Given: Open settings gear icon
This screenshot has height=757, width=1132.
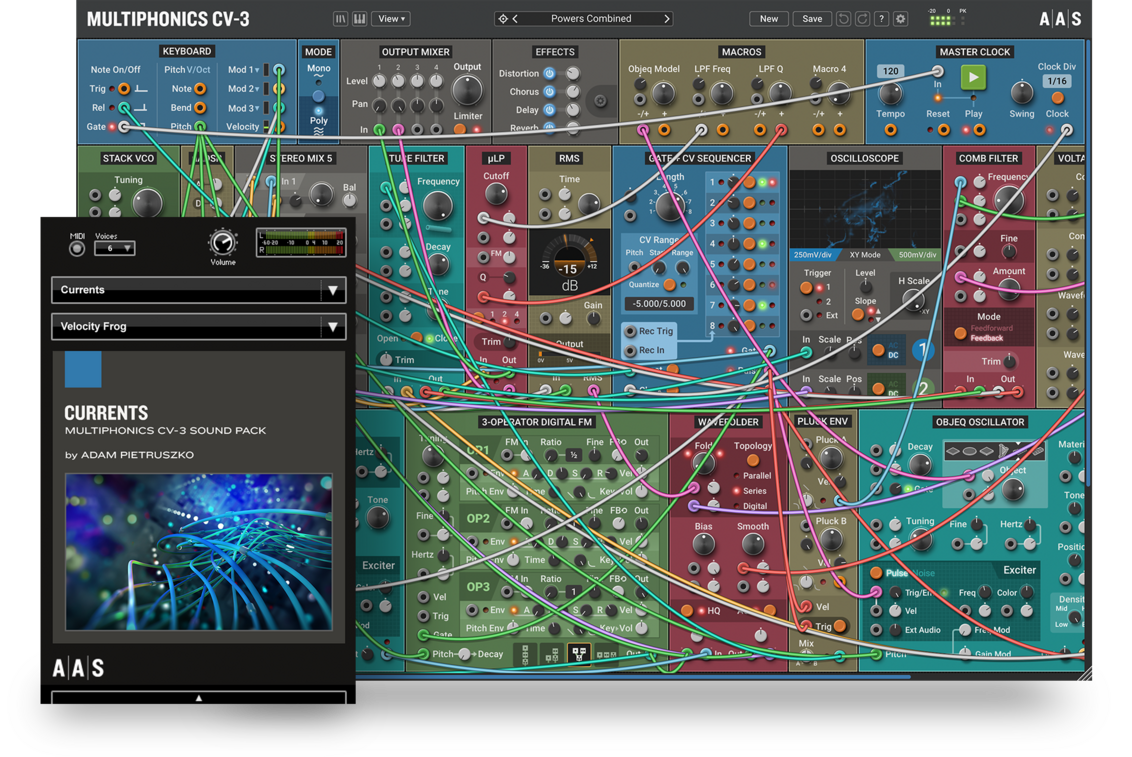Looking at the screenshot, I should pos(901,19).
